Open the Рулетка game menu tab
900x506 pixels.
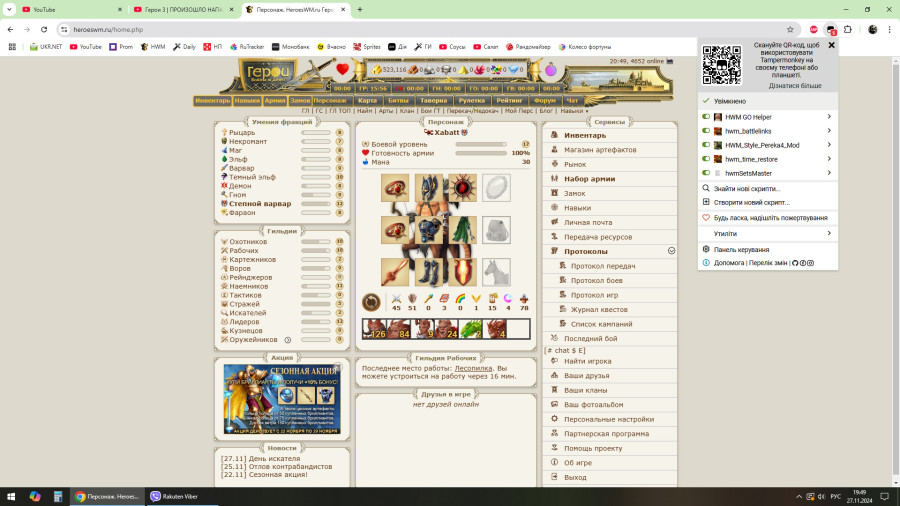point(472,101)
